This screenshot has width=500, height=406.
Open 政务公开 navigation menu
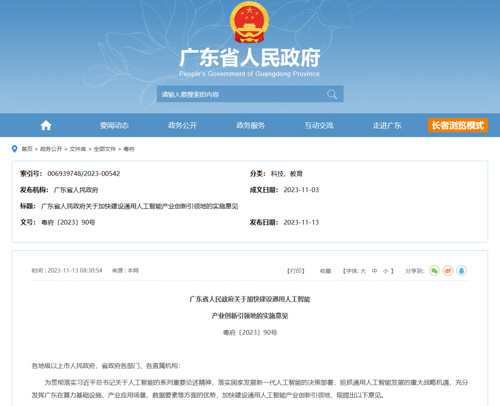[182, 126]
